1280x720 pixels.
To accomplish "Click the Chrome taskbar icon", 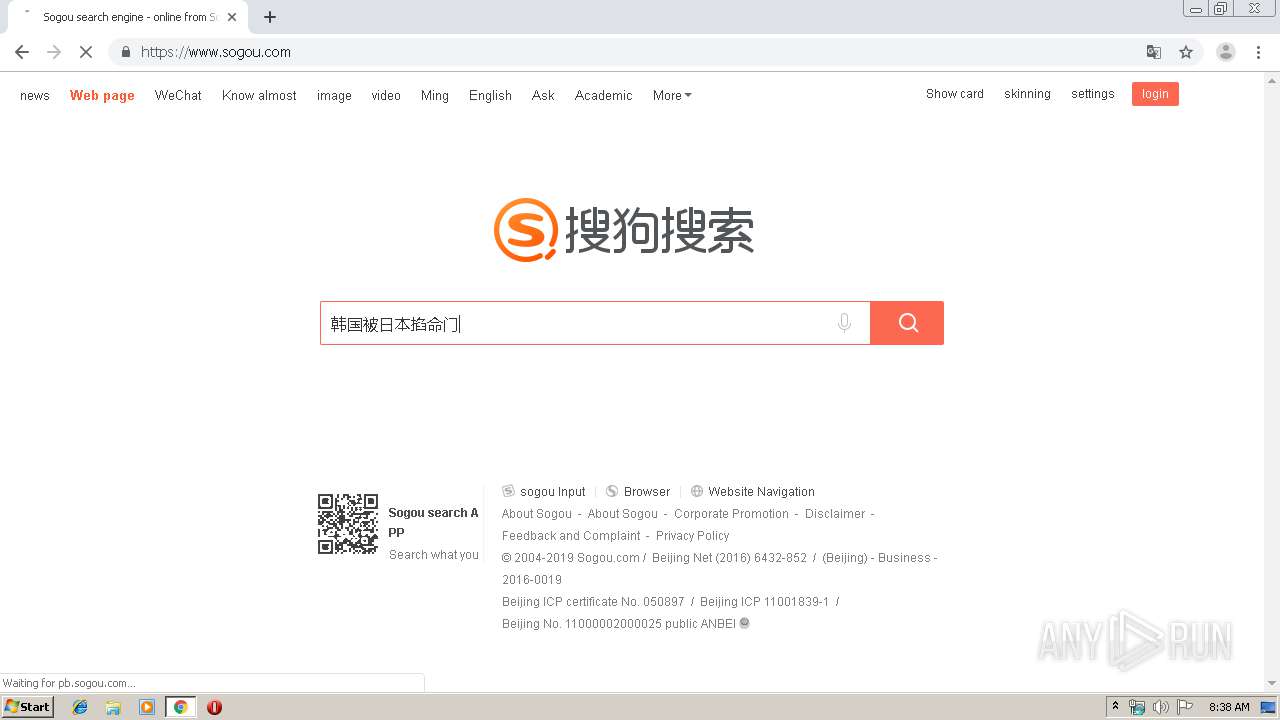I will pyautogui.click(x=180, y=707).
